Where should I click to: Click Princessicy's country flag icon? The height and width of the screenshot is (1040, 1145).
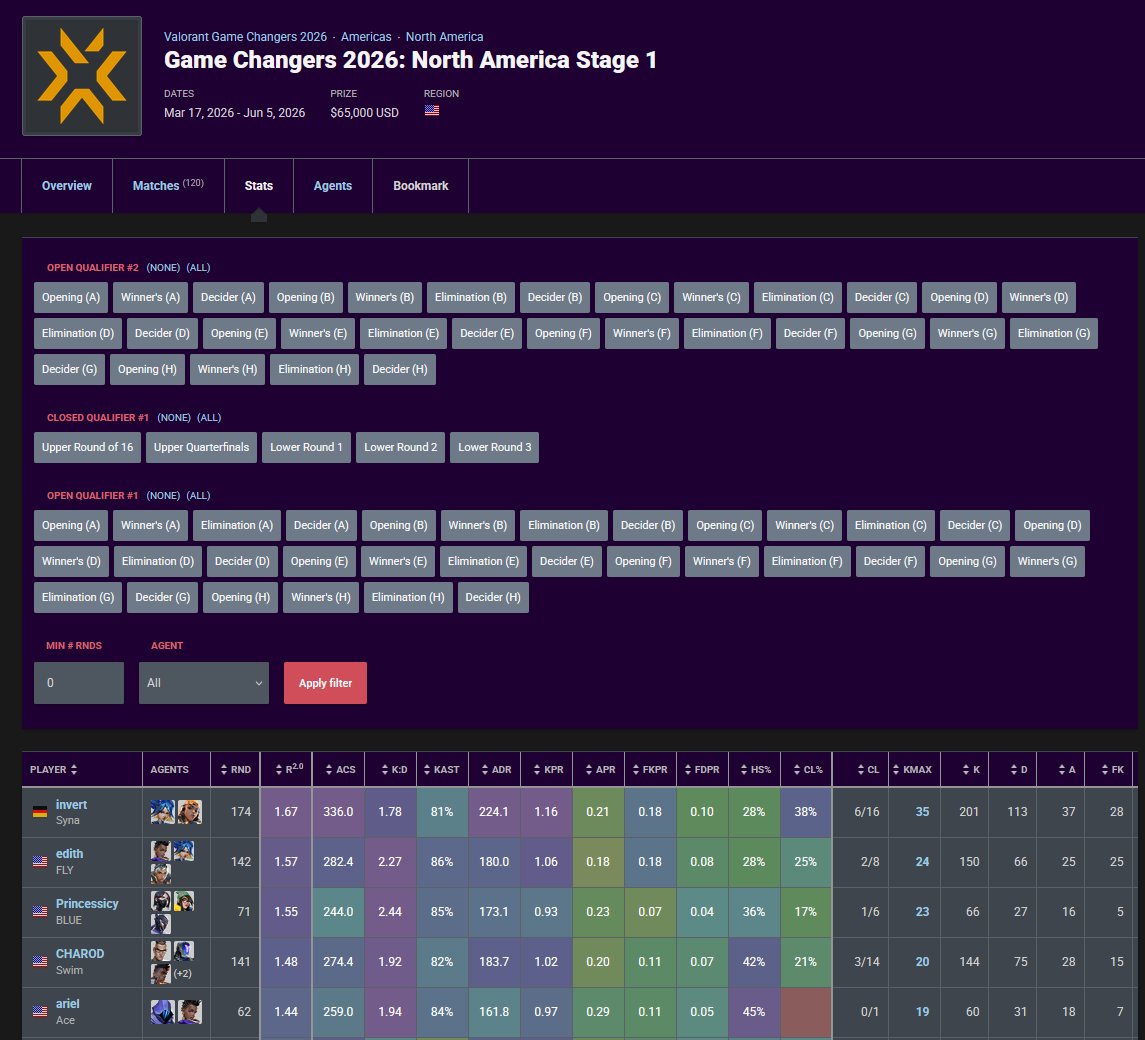[x=40, y=911]
